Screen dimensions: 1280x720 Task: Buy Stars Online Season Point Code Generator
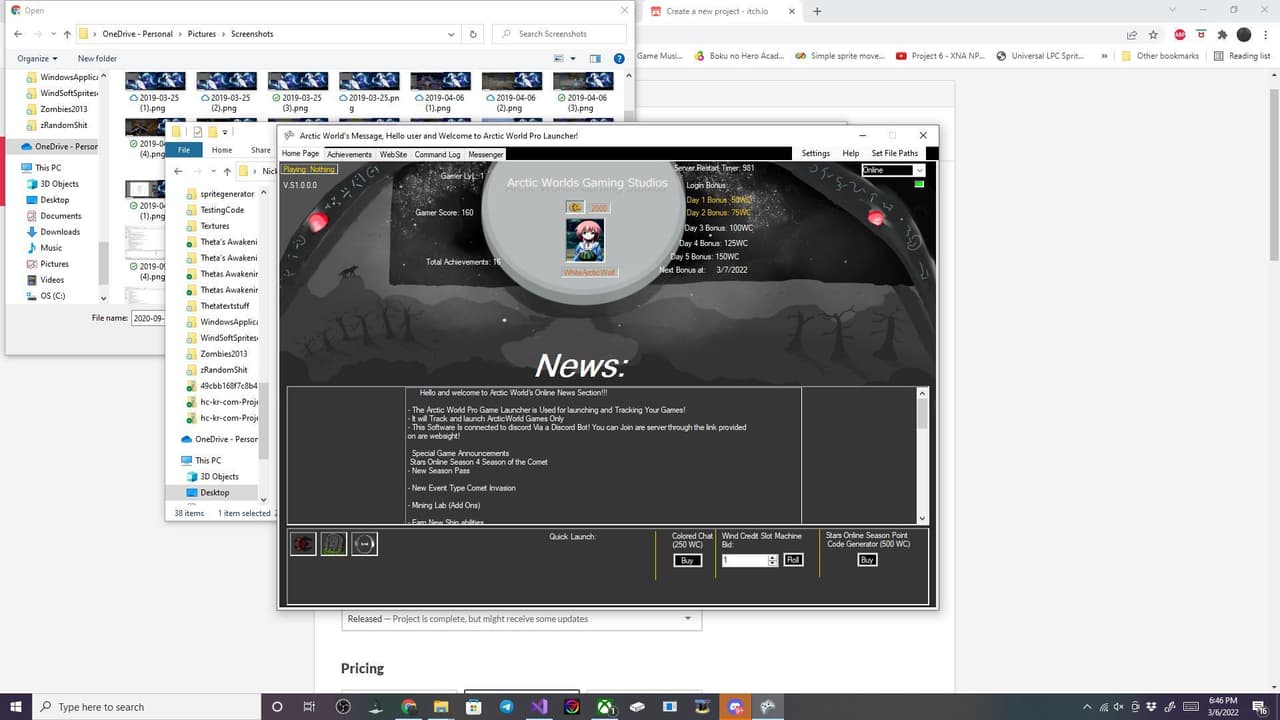coord(867,560)
